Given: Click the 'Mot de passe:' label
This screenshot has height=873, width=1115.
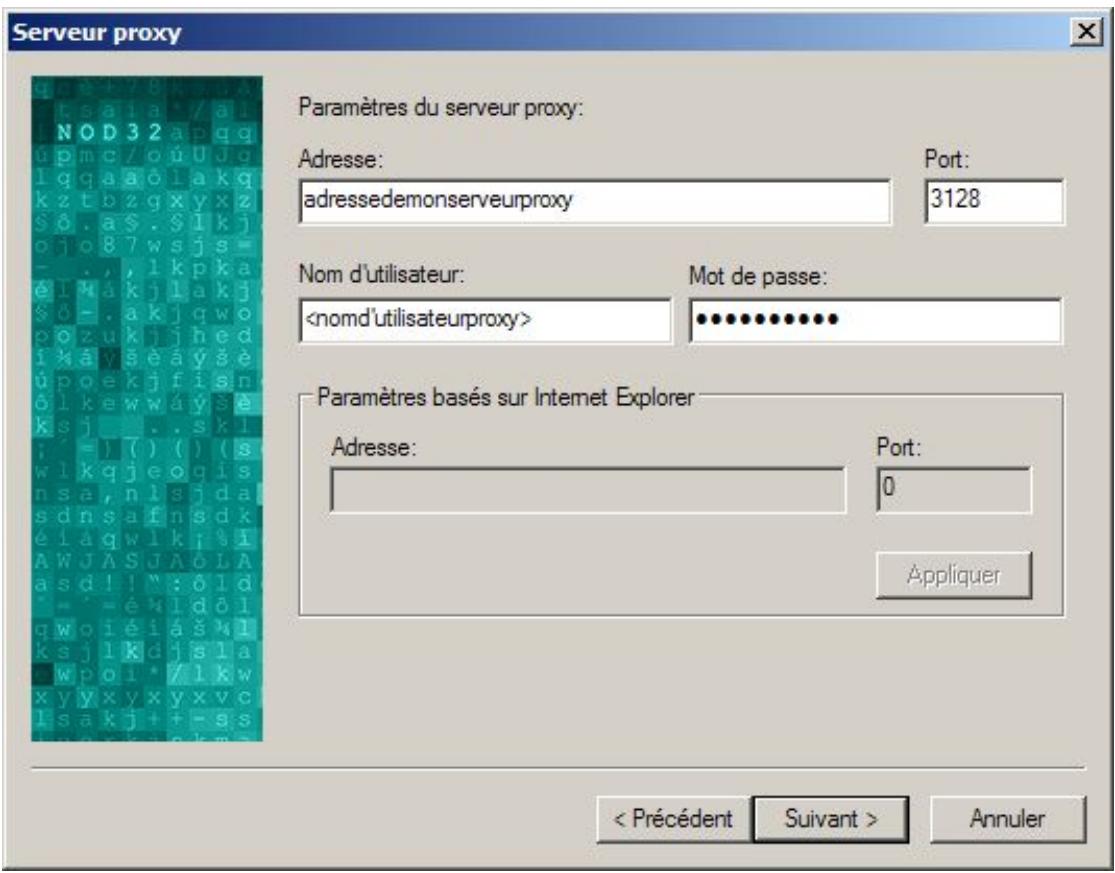Looking at the screenshot, I should pyautogui.click(x=758, y=277).
